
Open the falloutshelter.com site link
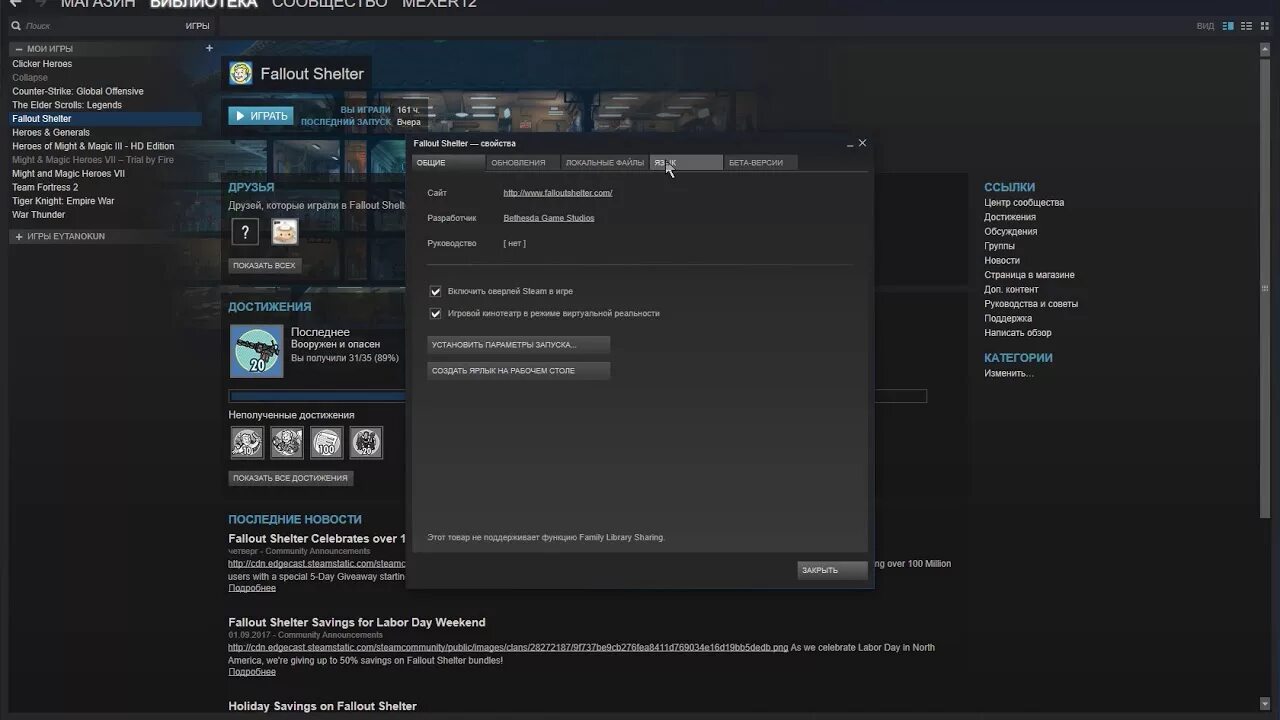pyautogui.click(x=558, y=193)
